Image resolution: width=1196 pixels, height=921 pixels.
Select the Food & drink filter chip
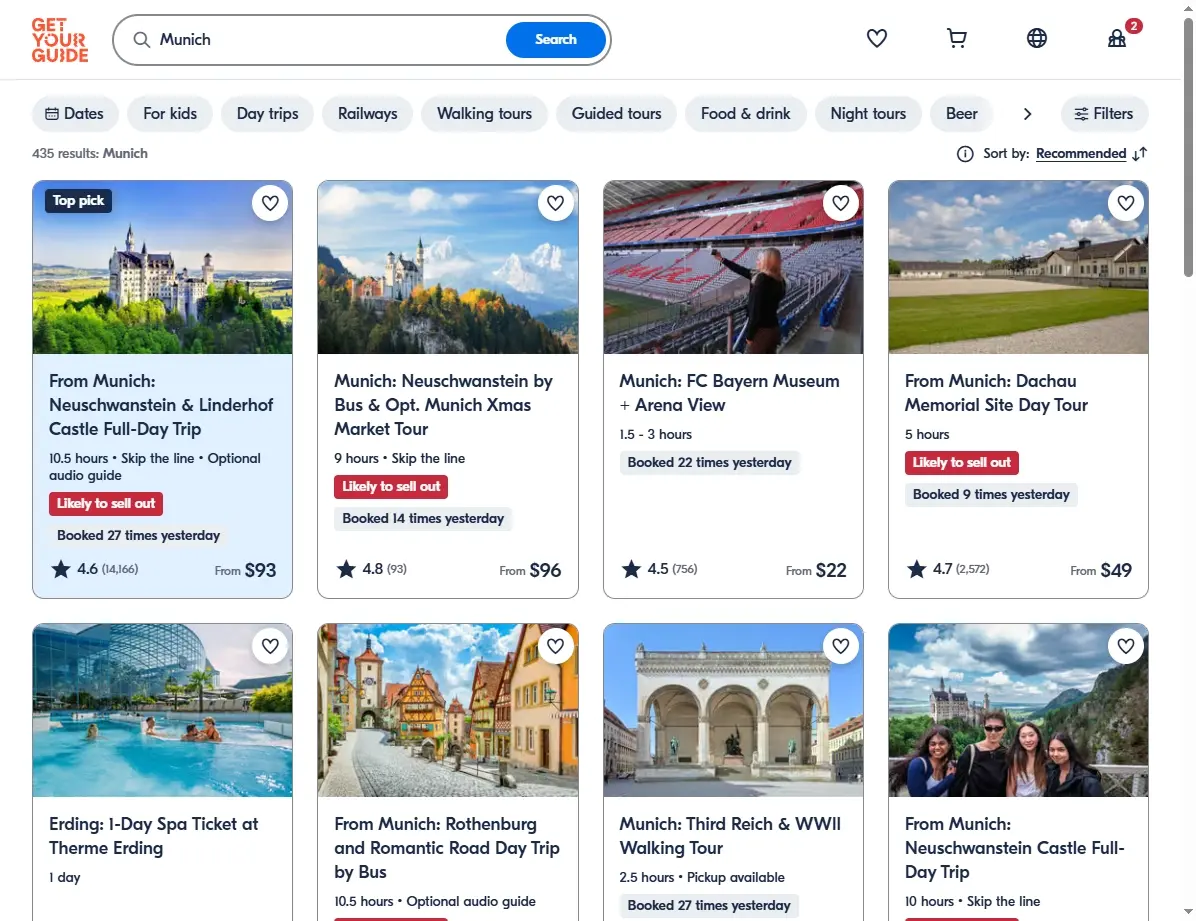[746, 114]
